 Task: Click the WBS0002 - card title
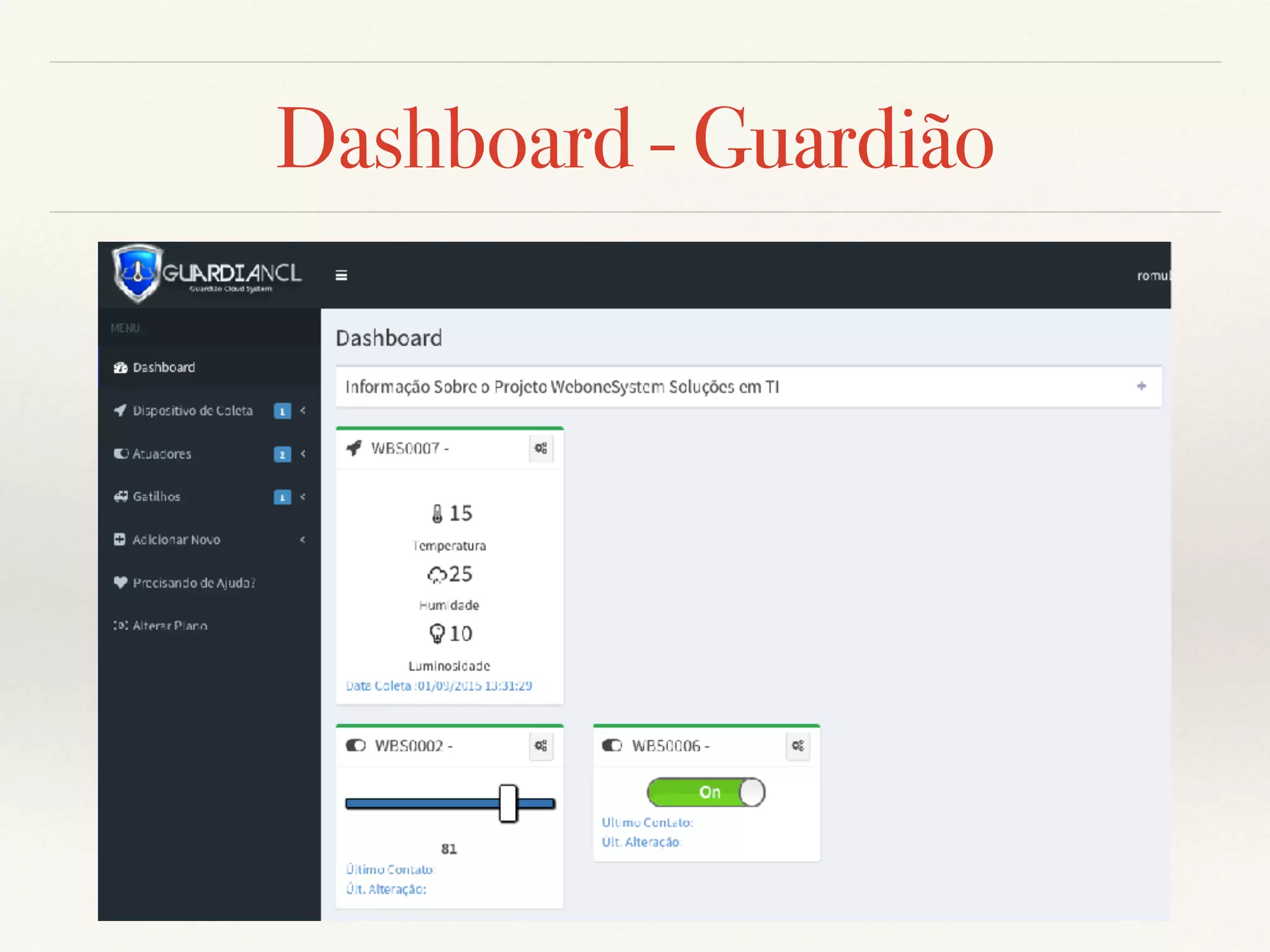coord(413,746)
